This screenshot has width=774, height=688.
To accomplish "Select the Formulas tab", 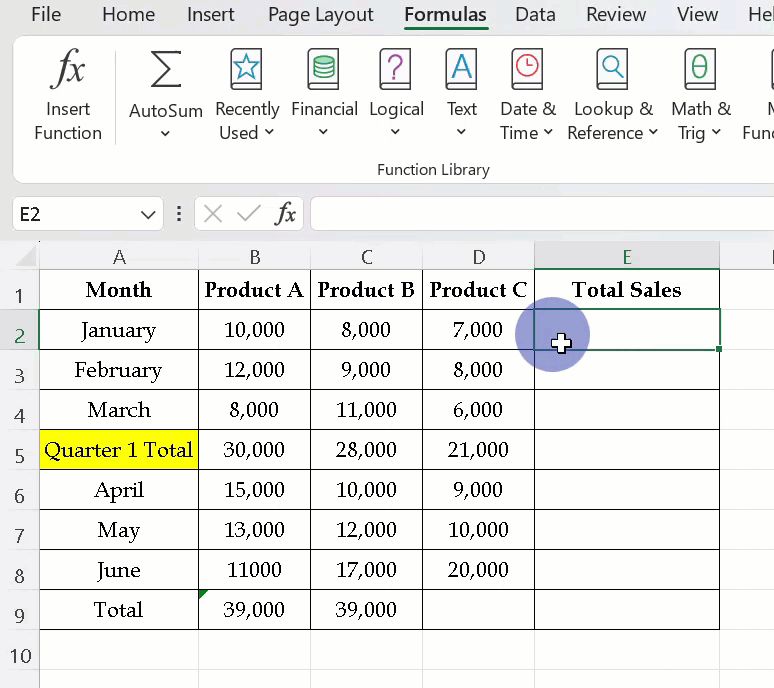I will point(445,15).
